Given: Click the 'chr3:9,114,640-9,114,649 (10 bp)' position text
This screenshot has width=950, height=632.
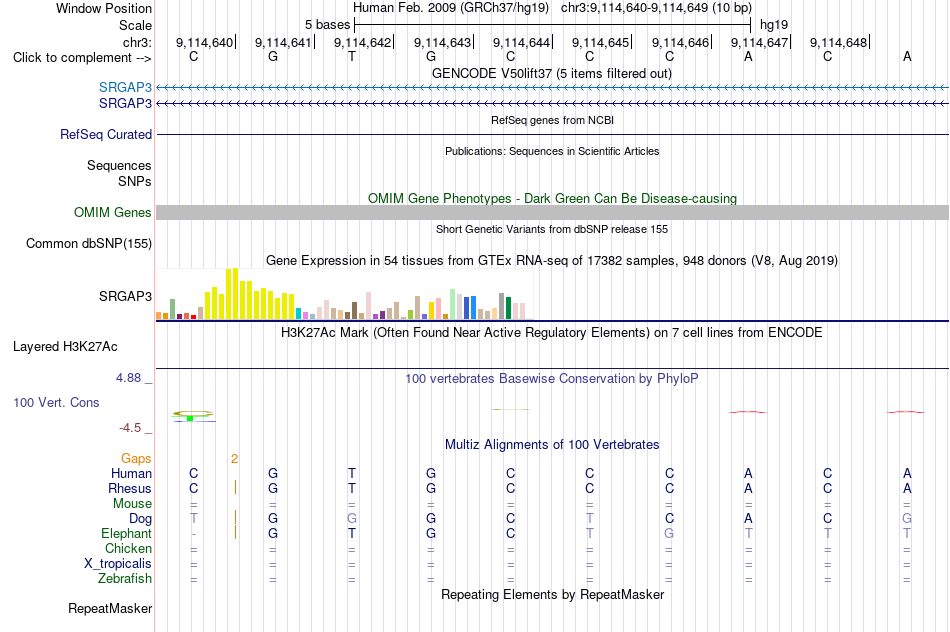Looking at the screenshot, I should (656, 8).
